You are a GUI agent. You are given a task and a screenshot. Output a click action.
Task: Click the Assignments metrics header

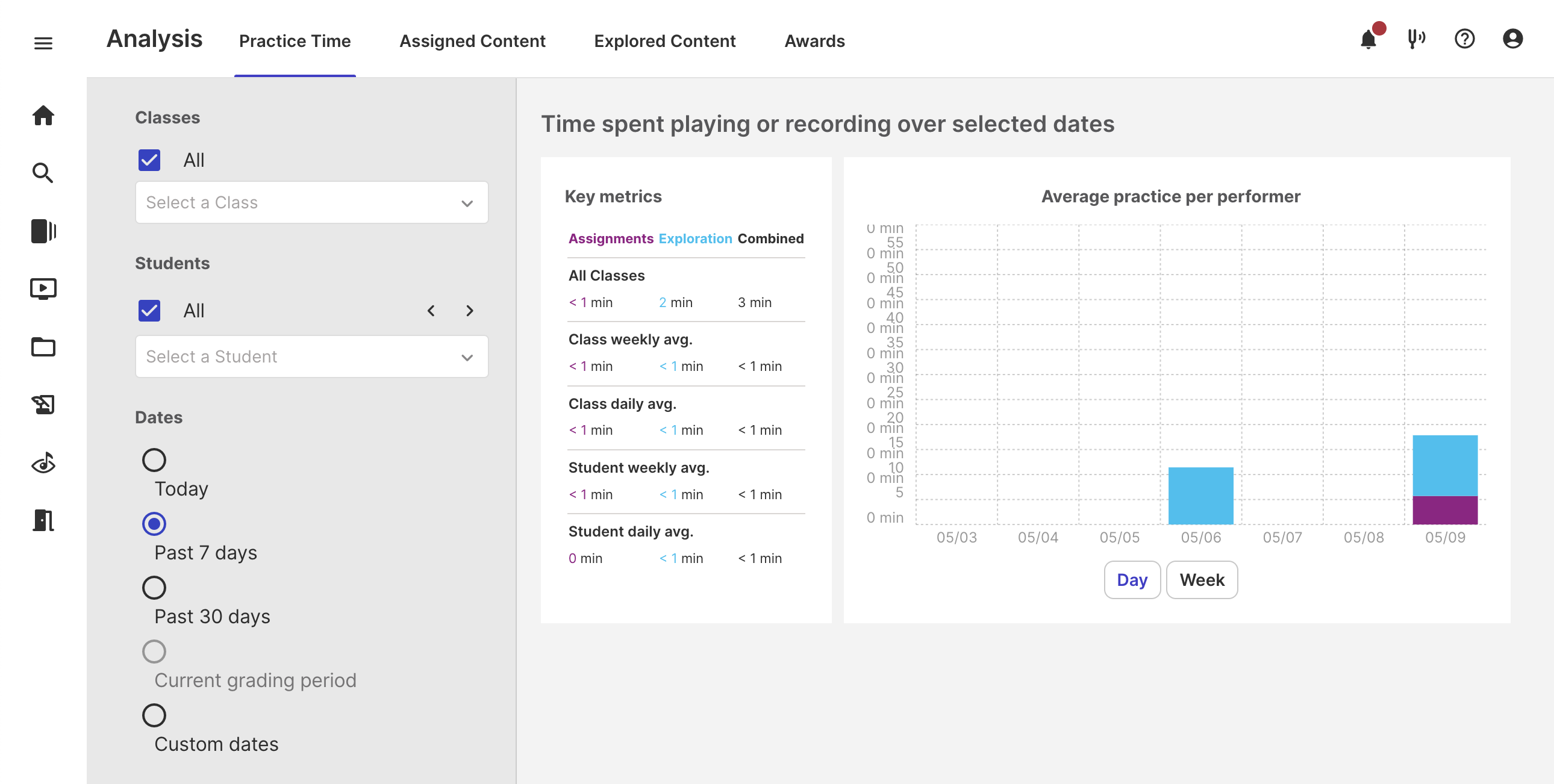point(611,239)
